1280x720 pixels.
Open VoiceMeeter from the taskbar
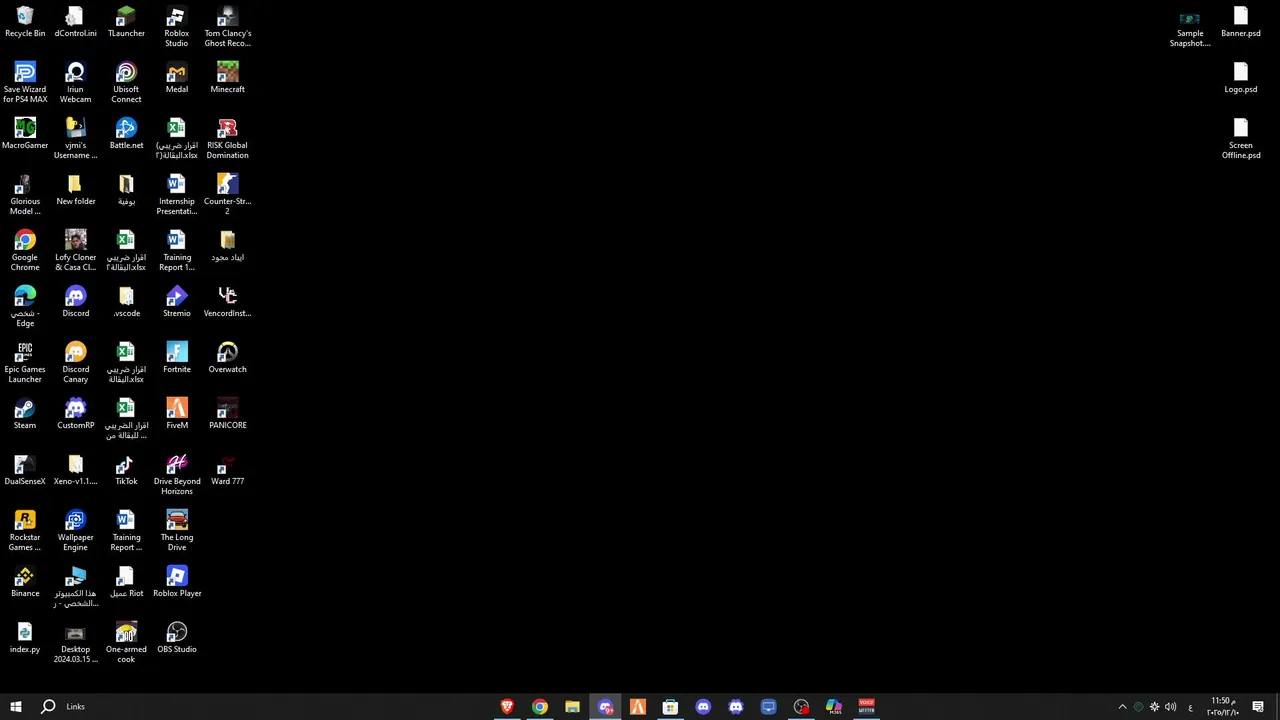(866, 707)
